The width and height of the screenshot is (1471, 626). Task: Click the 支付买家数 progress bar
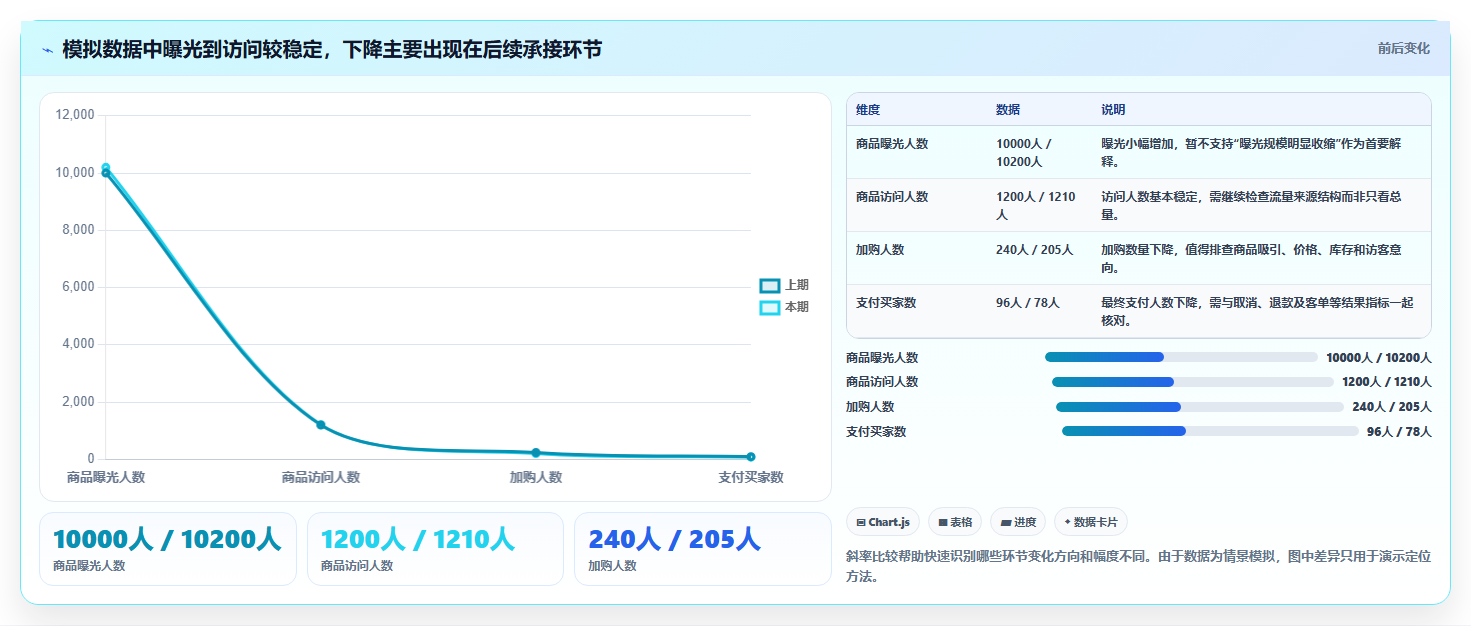(x=1210, y=431)
